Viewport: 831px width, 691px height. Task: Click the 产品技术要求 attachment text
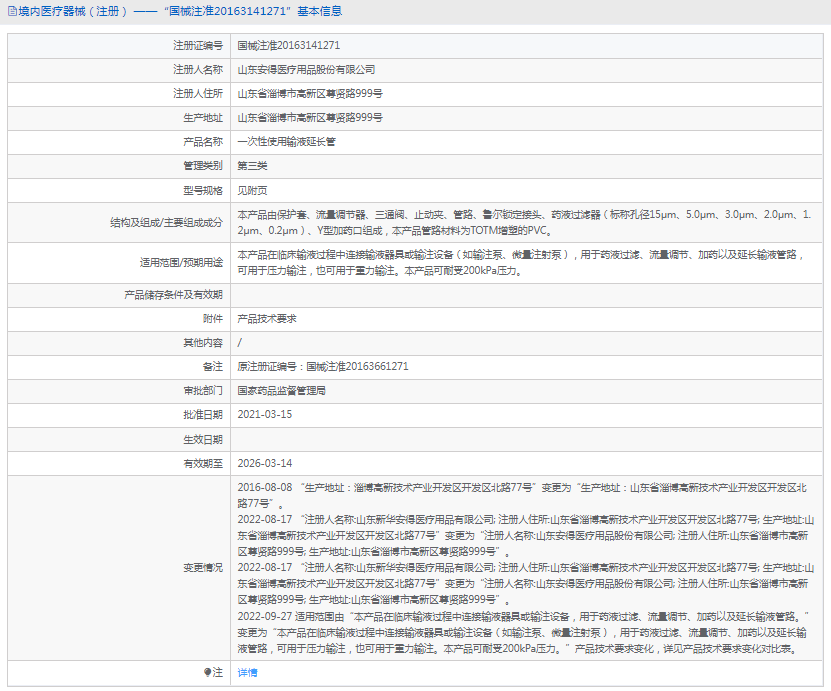[267, 318]
